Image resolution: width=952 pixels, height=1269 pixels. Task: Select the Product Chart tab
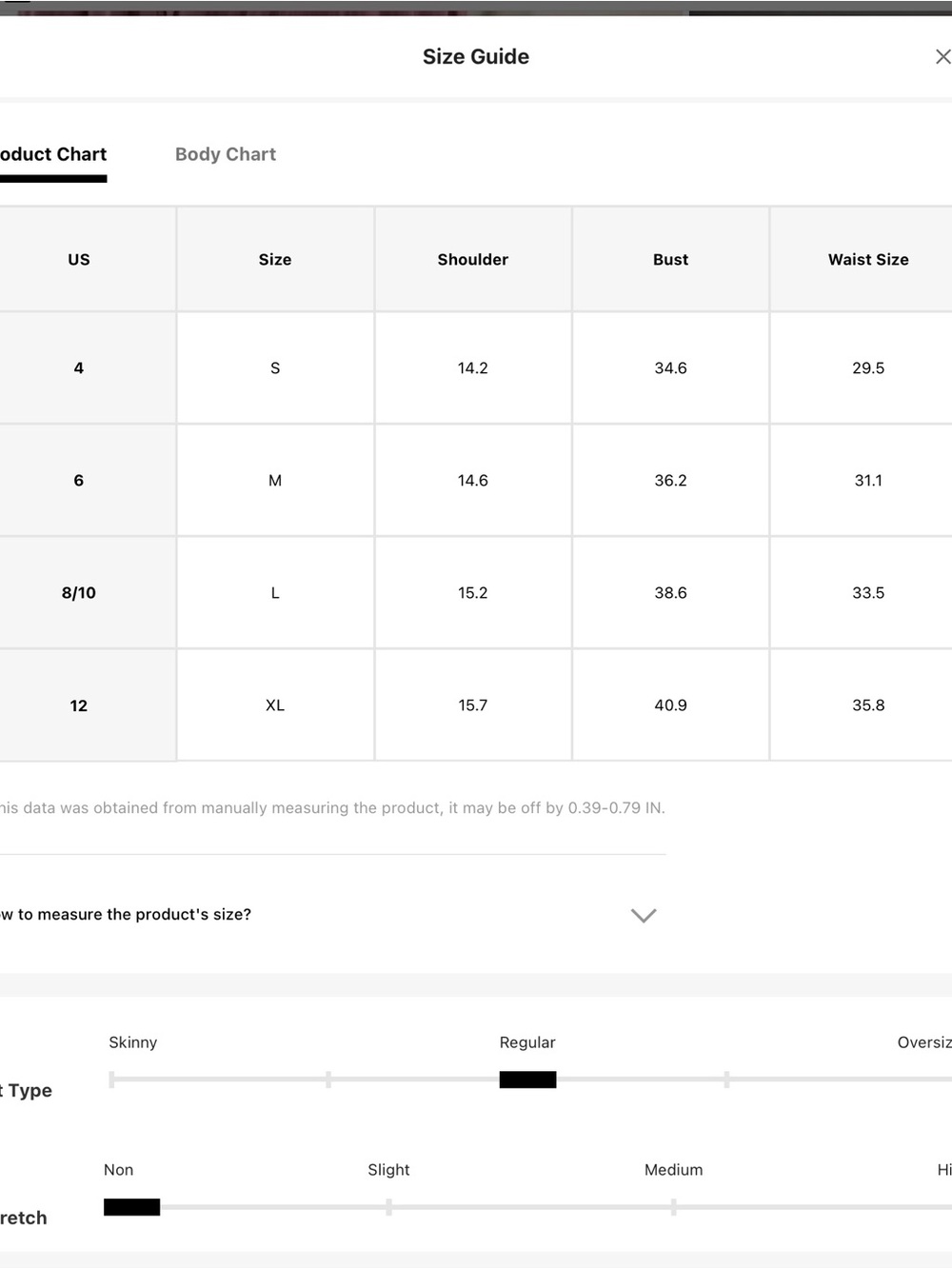(x=53, y=154)
